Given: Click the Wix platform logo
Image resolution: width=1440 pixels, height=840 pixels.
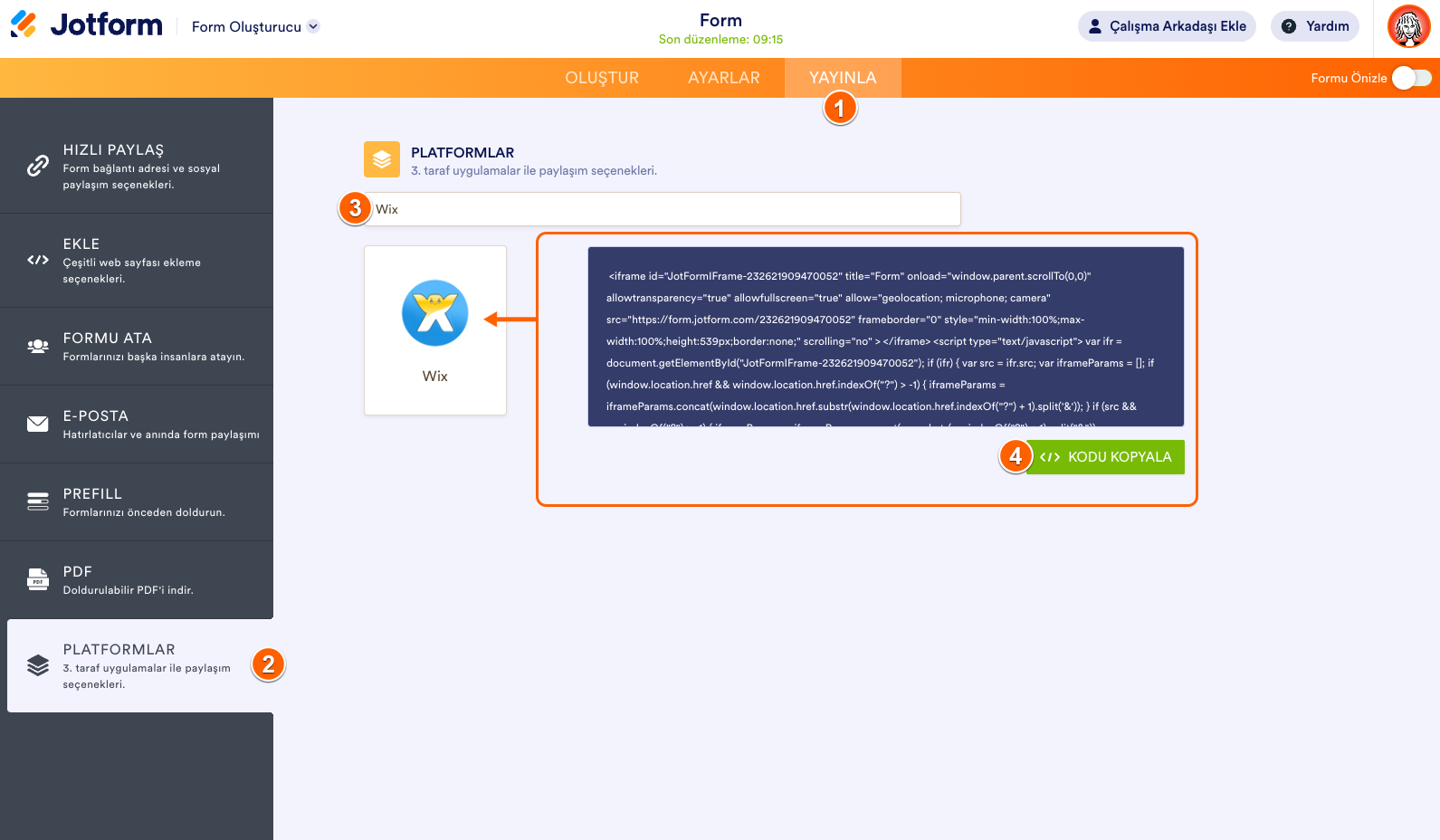Looking at the screenshot, I should (435, 313).
